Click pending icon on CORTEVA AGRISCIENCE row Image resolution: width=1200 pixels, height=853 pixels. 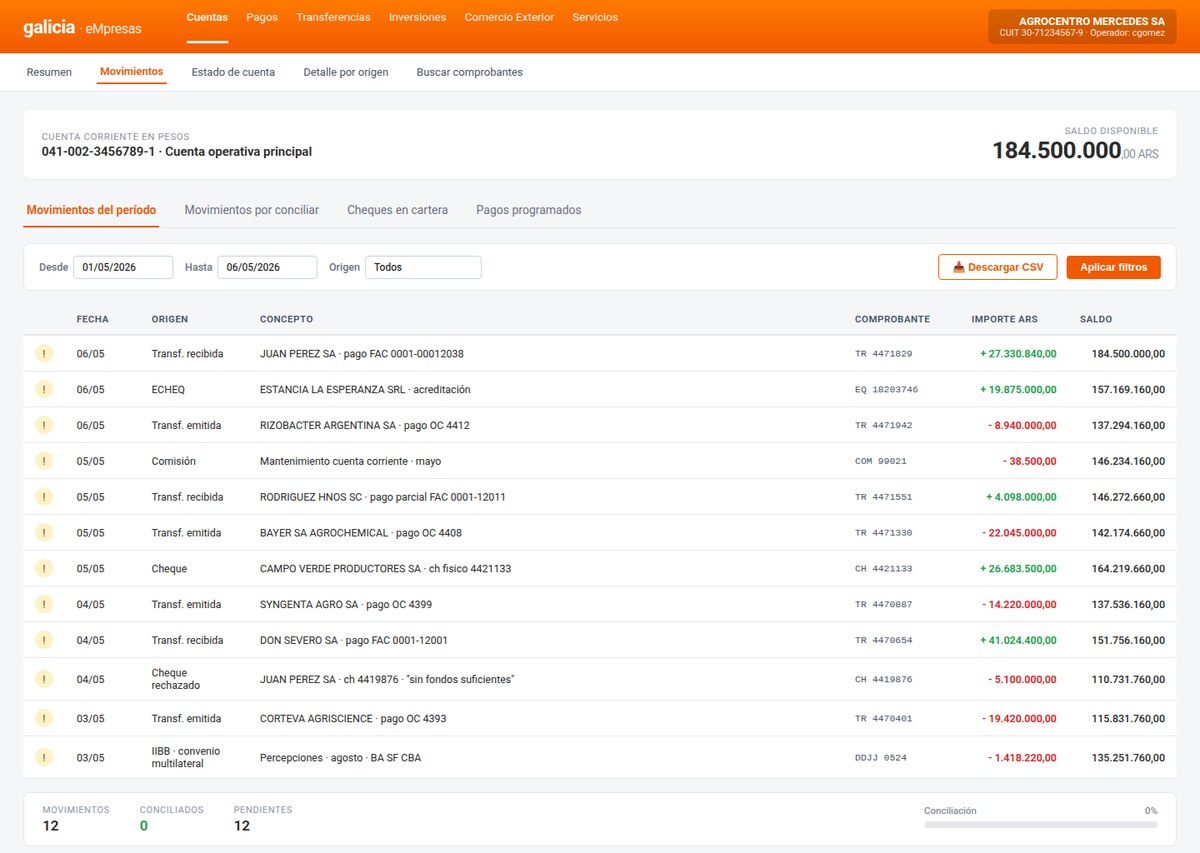(43, 718)
